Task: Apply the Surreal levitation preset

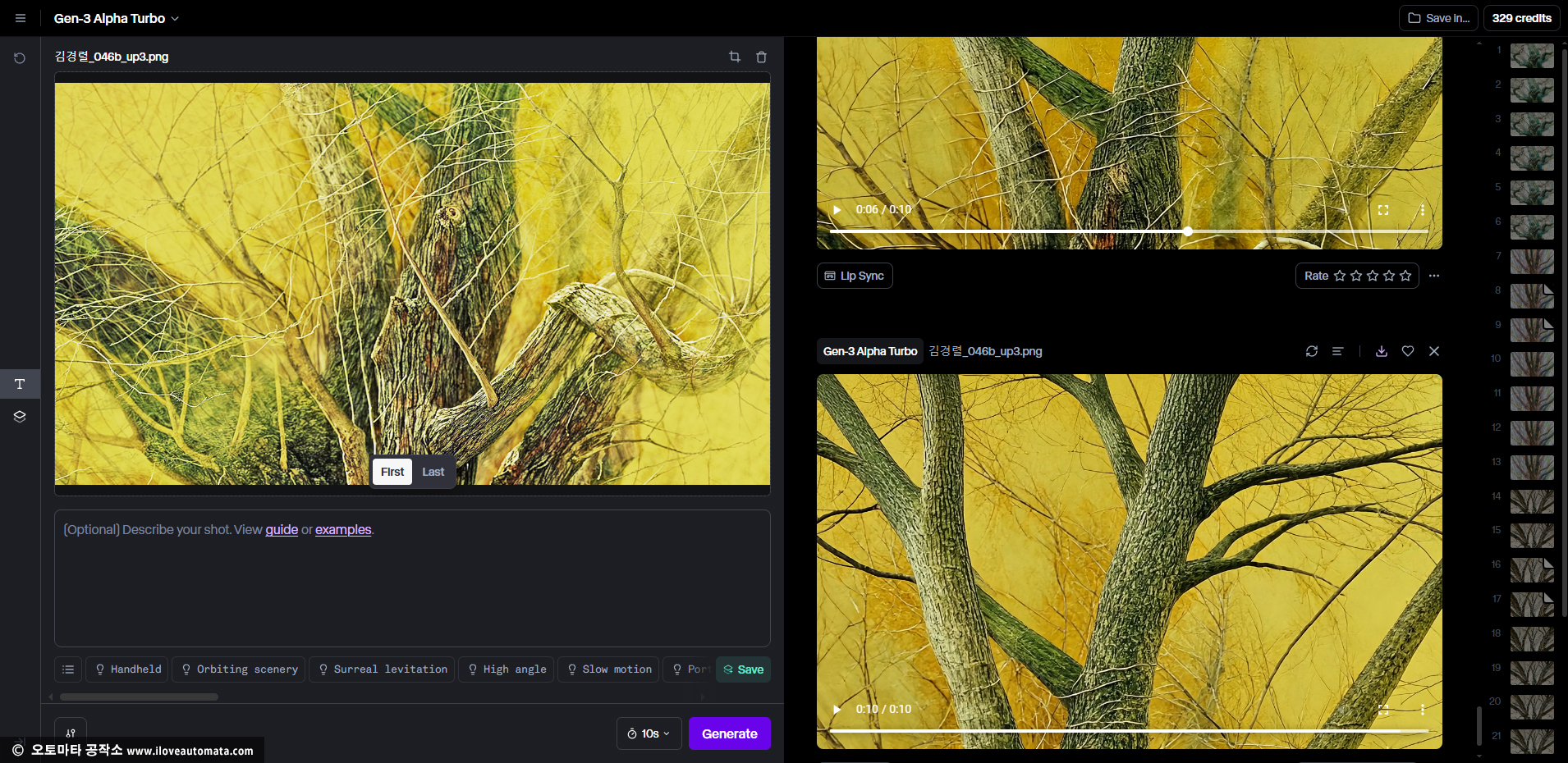Action: (x=382, y=669)
